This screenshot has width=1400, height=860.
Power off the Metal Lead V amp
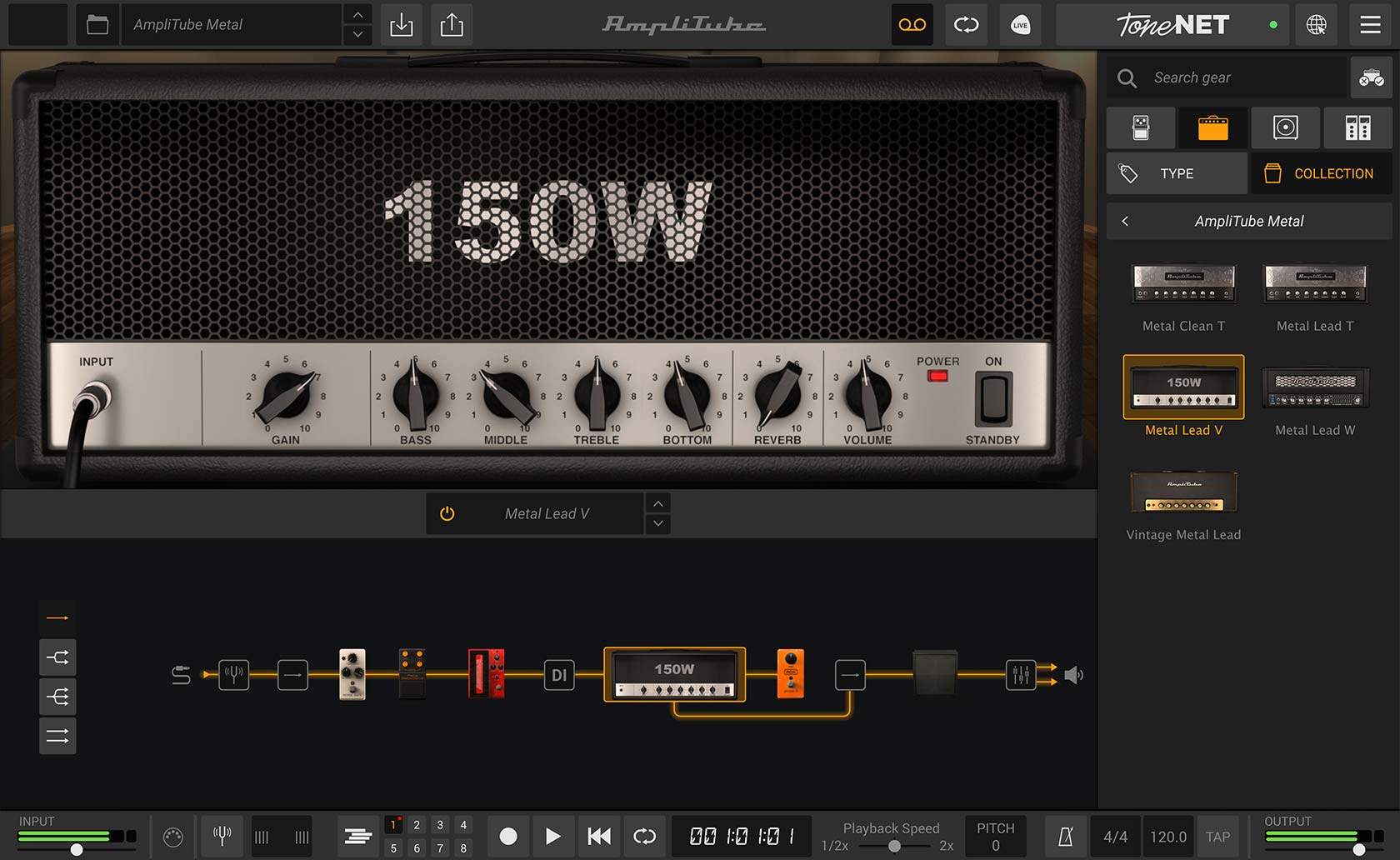coord(447,513)
